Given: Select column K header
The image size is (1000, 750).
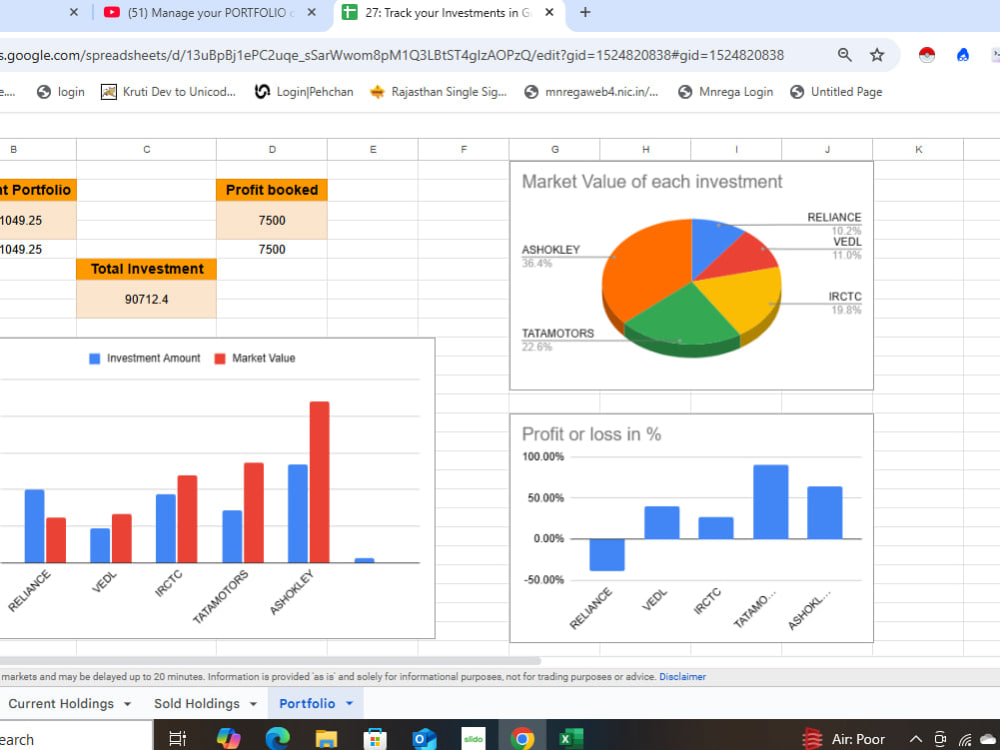Looking at the screenshot, I should point(918,149).
